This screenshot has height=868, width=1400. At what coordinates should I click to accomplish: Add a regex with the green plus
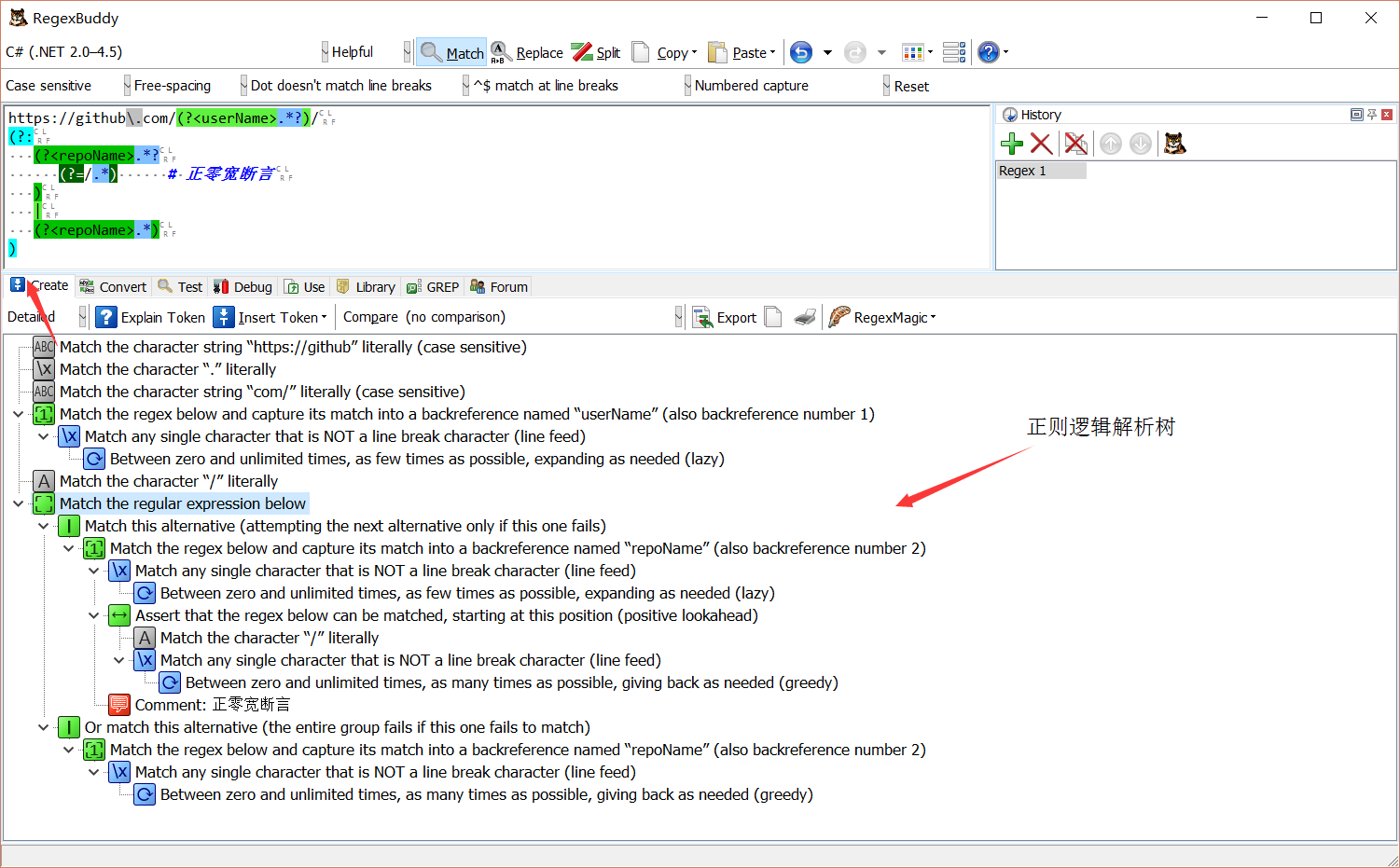(1012, 144)
